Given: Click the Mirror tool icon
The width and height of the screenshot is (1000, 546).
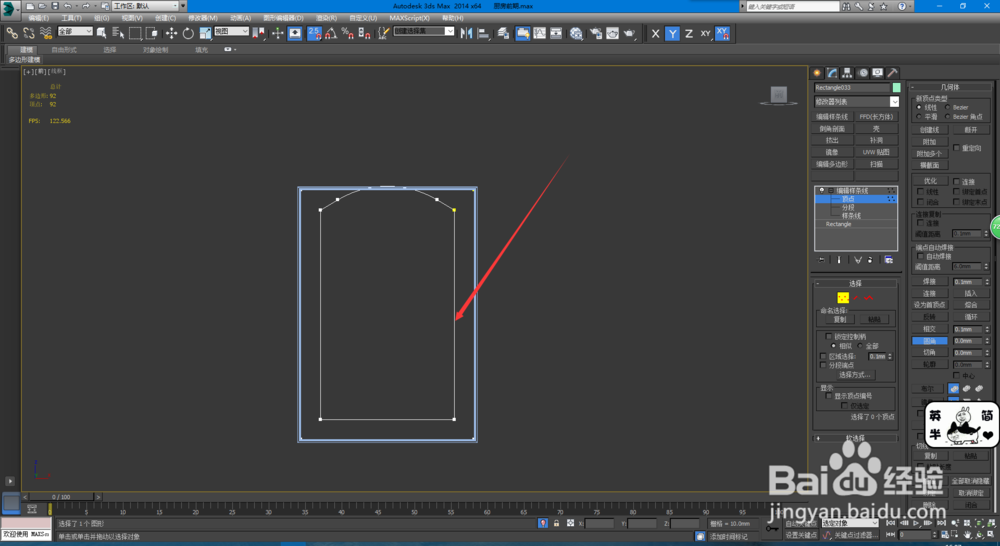Looking at the screenshot, I should tap(466, 33).
